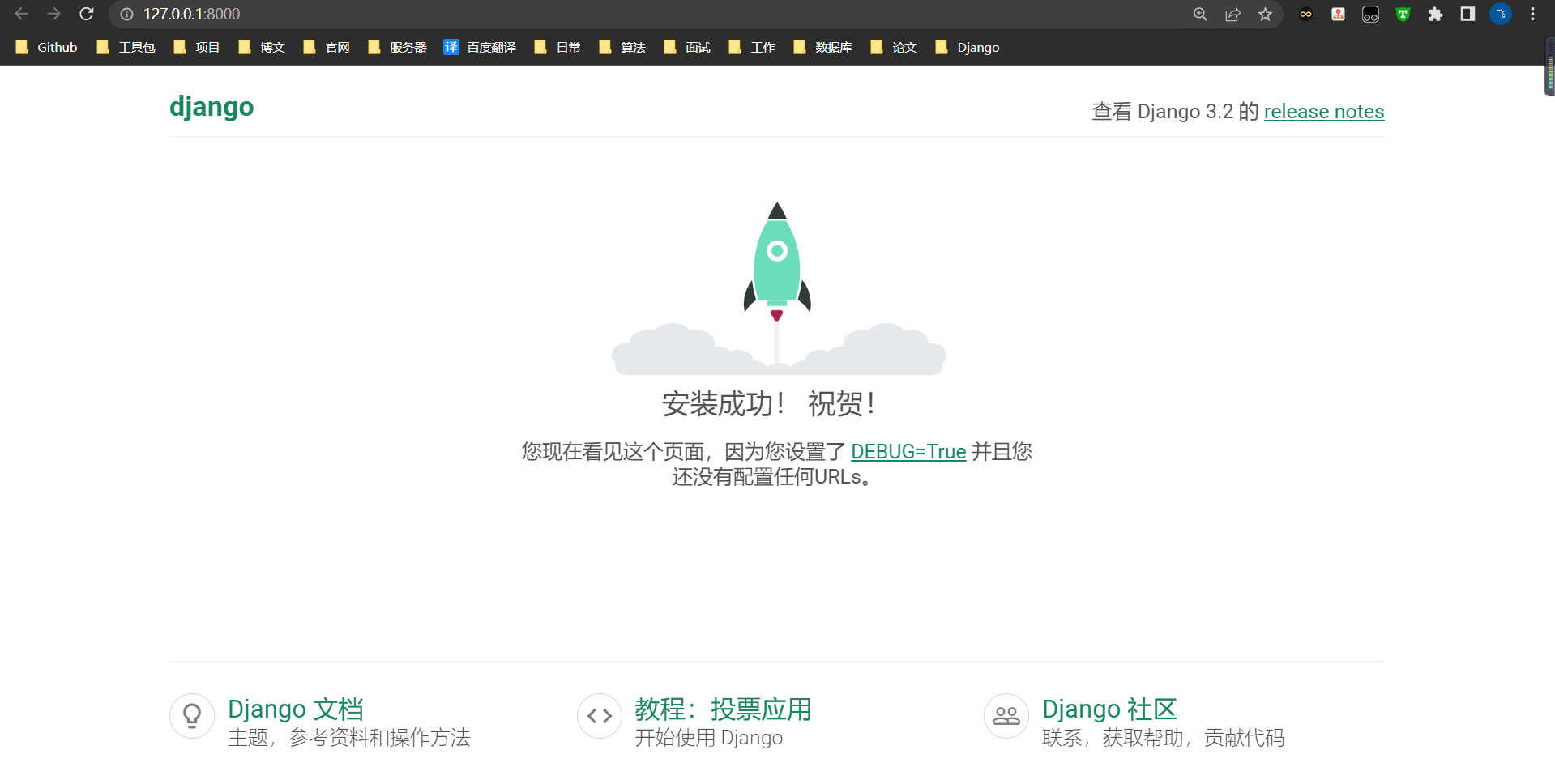Click the browser back arrow
This screenshot has height=784, width=1555.
point(21,14)
